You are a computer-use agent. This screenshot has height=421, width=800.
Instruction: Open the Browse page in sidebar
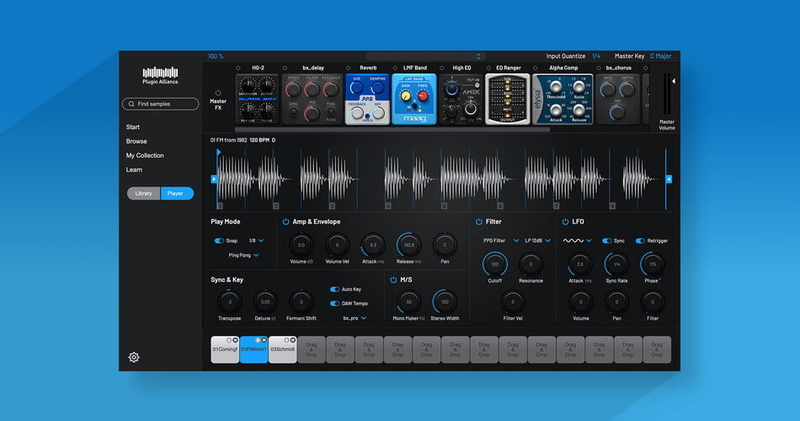(136, 141)
